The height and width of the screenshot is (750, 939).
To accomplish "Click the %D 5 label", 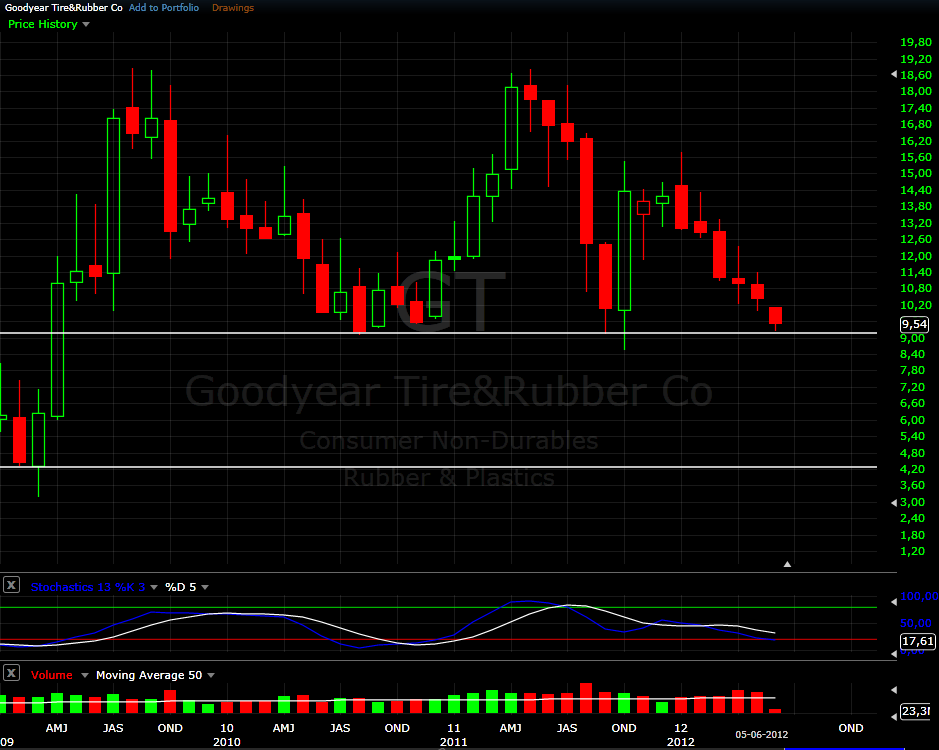I will coord(180,587).
